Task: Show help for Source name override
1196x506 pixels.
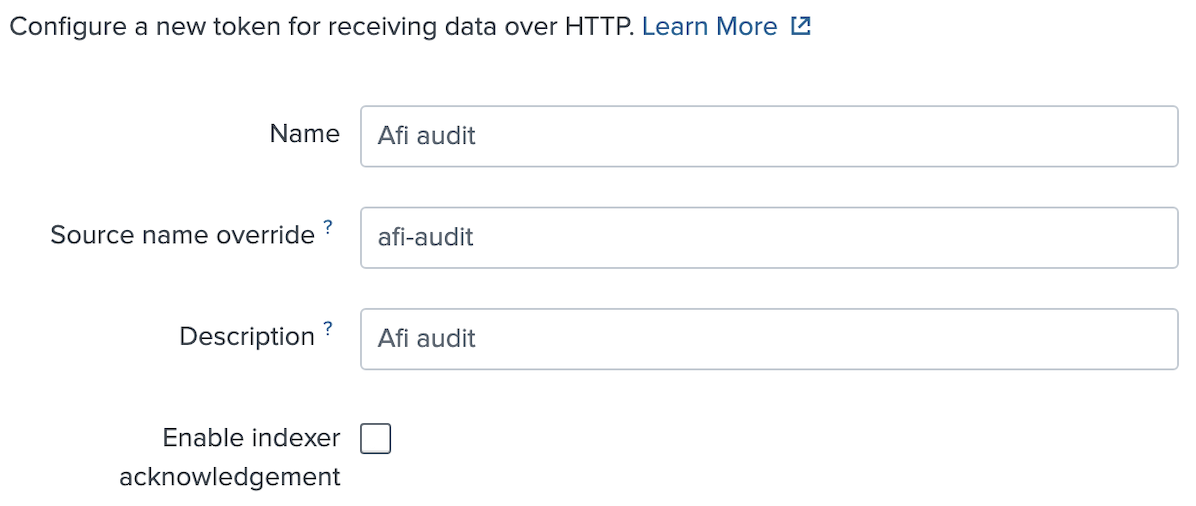Action: tap(327, 227)
